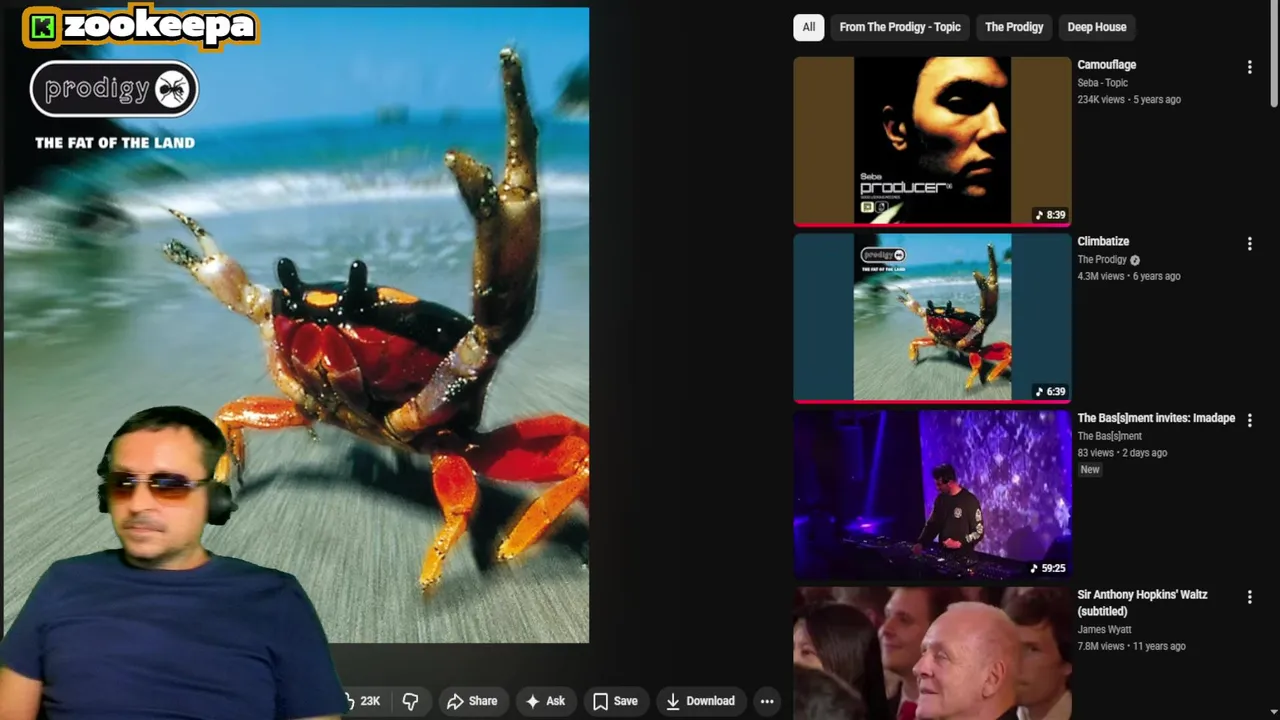The image size is (1280, 720).
Task: Open the Climbatize crab thumbnail
Action: (x=932, y=318)
